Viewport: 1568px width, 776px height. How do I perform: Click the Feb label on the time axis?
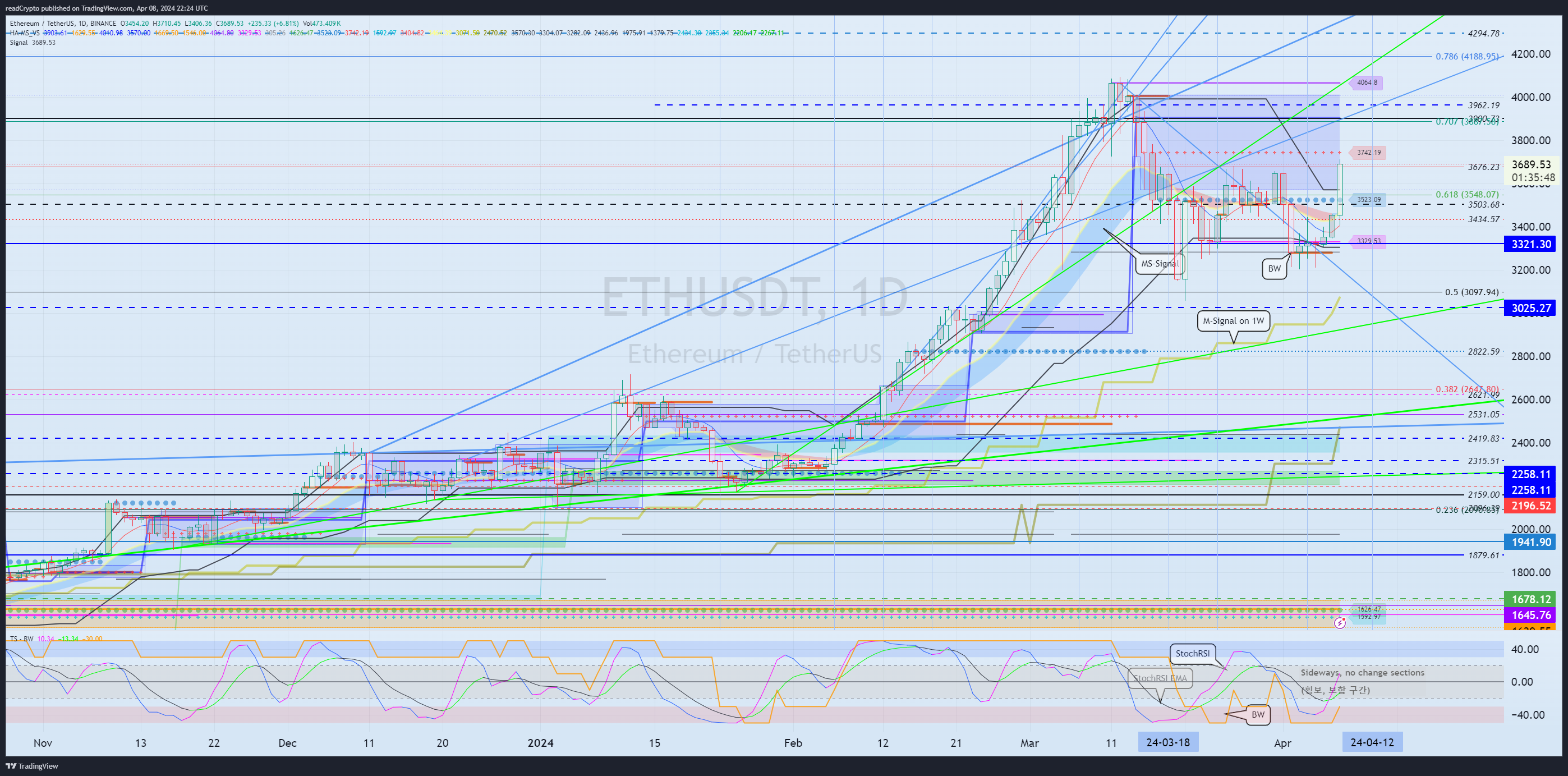click(x=793, y=743)
